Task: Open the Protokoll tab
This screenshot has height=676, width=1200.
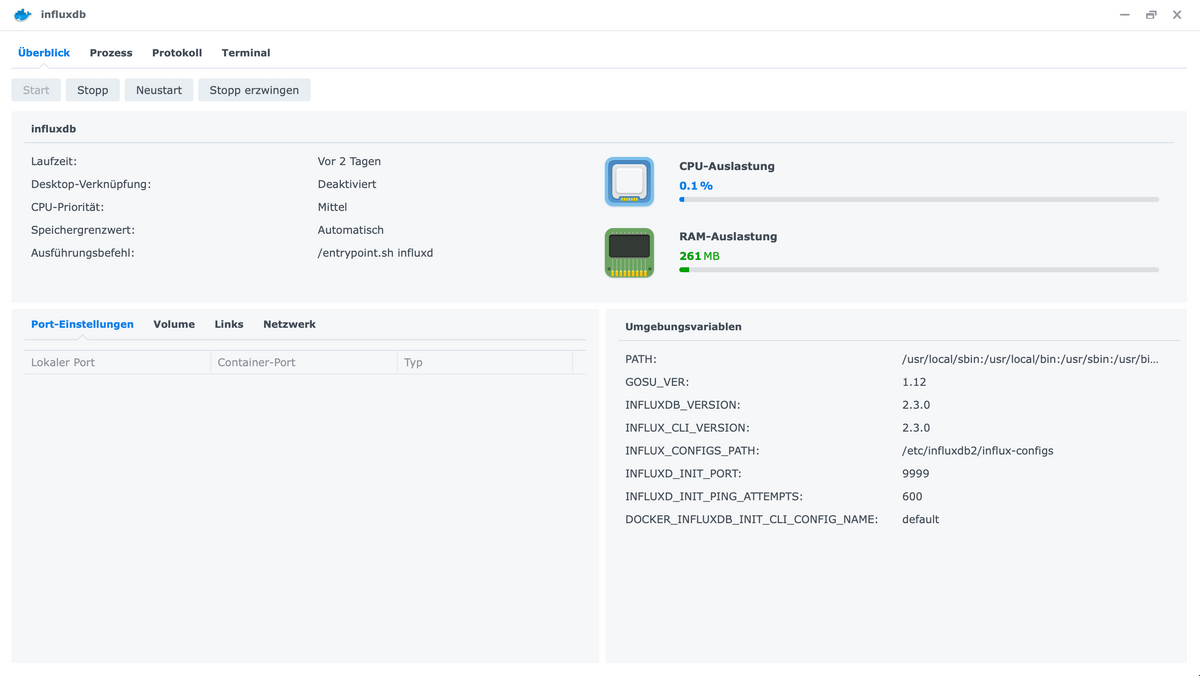Action: [x=177, y=53]
